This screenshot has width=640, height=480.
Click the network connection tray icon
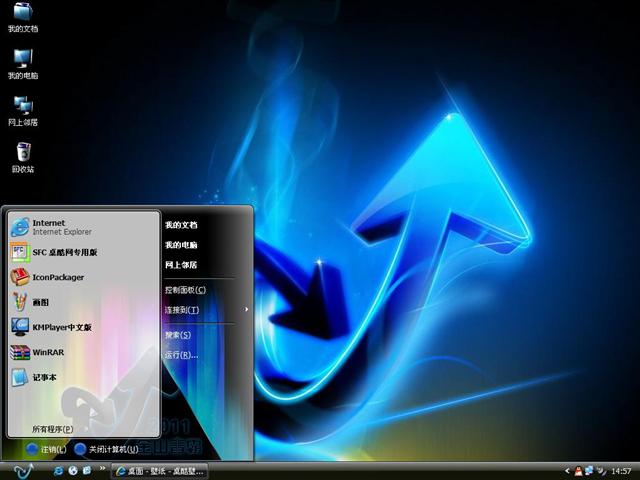[589, 471]
